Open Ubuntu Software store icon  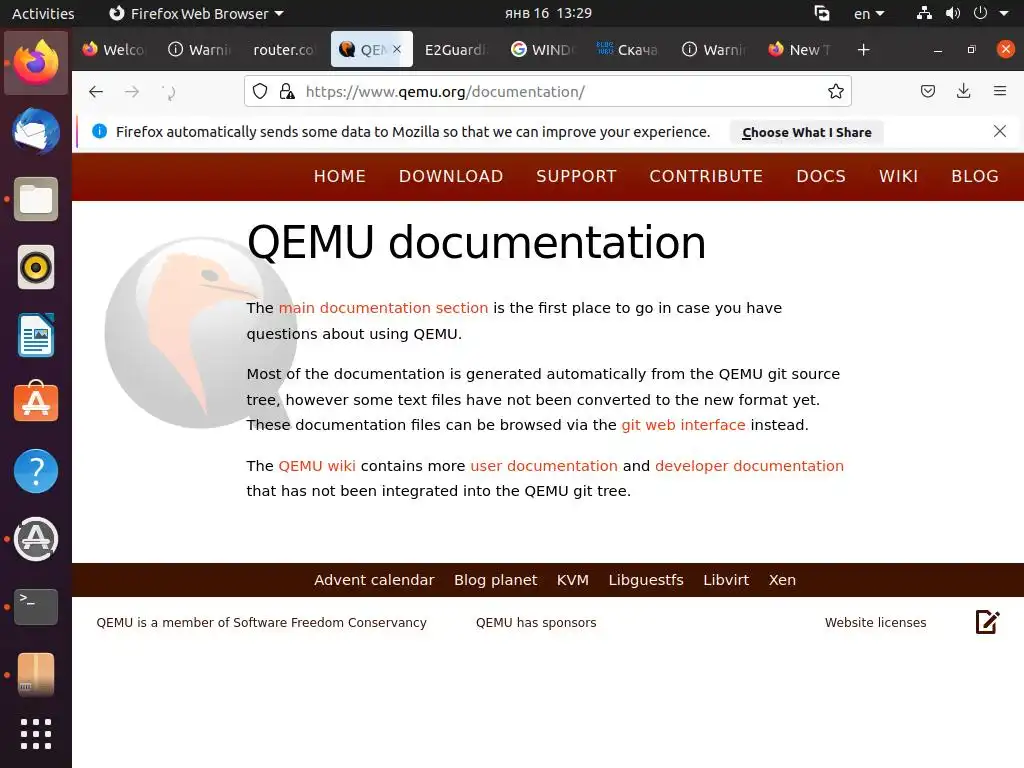tap(36, 402)
